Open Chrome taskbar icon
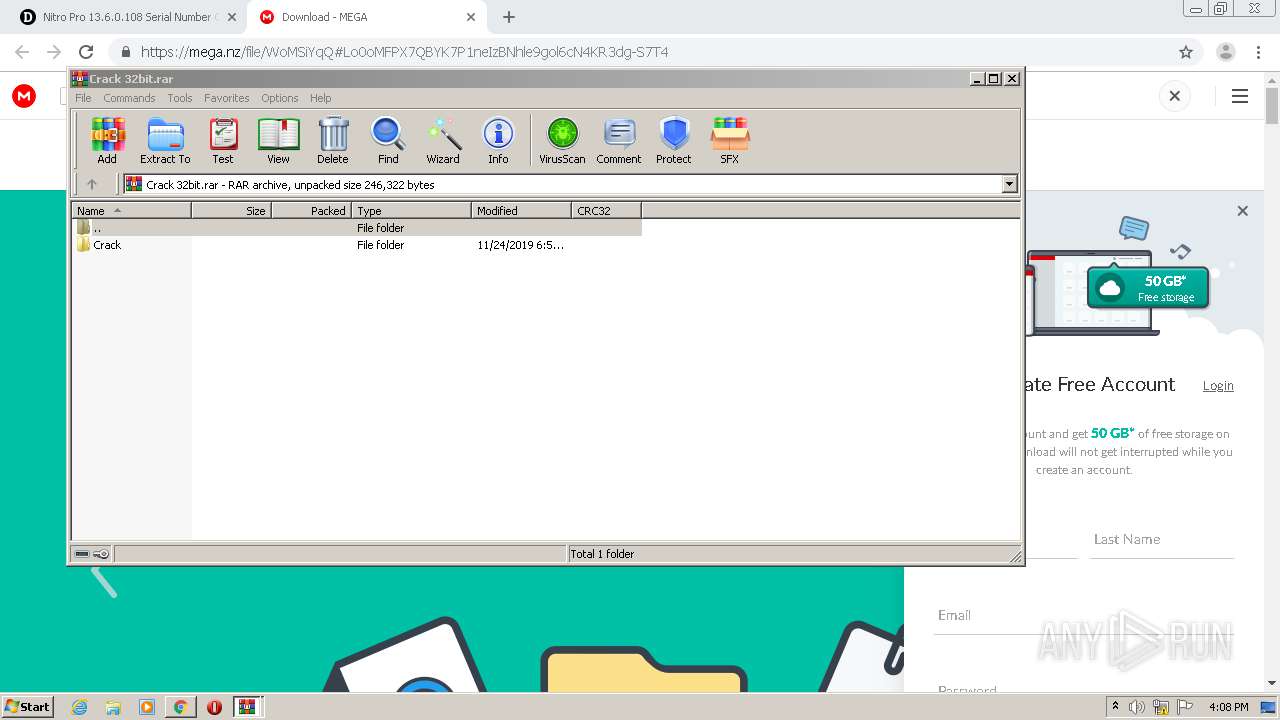This screenshot has width=1280, height=720. [x=180, y=707]
